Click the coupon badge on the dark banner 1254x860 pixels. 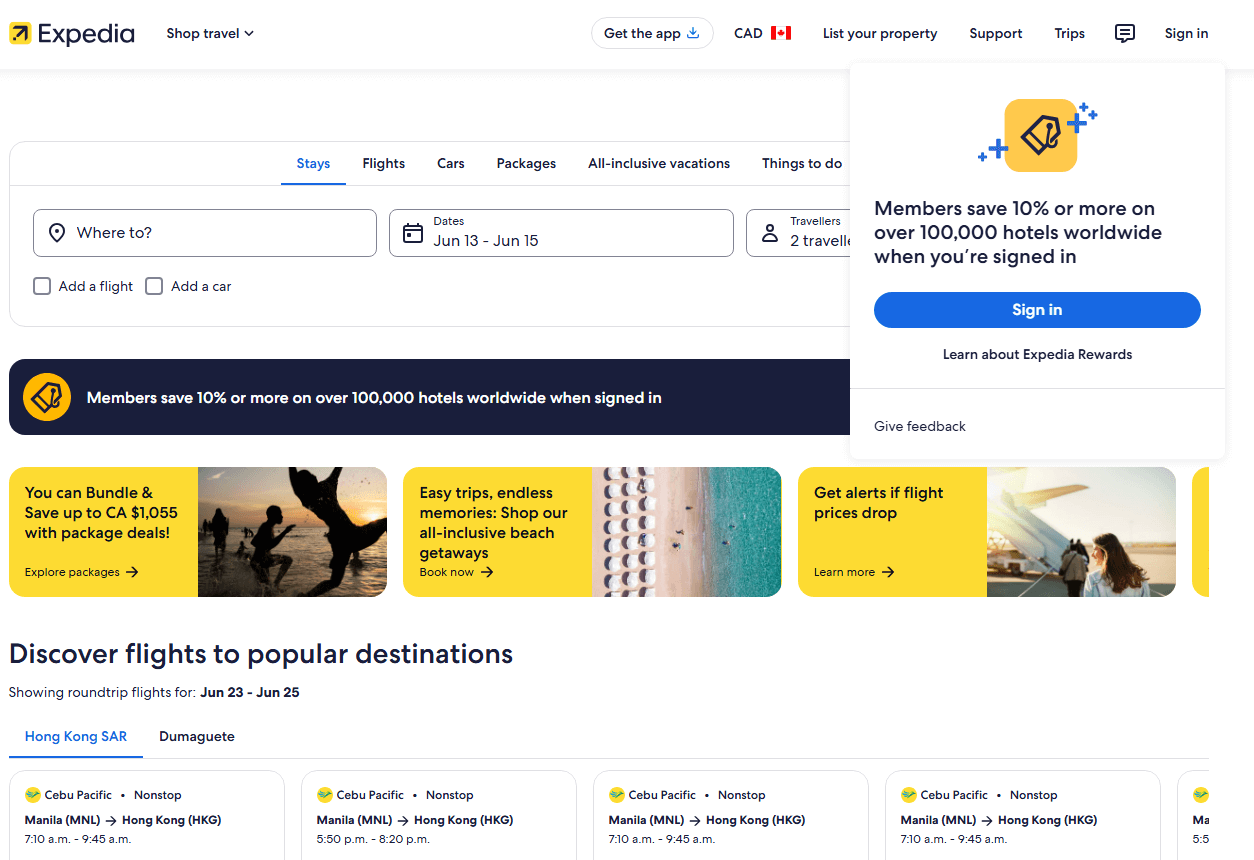tap(47, 396)
